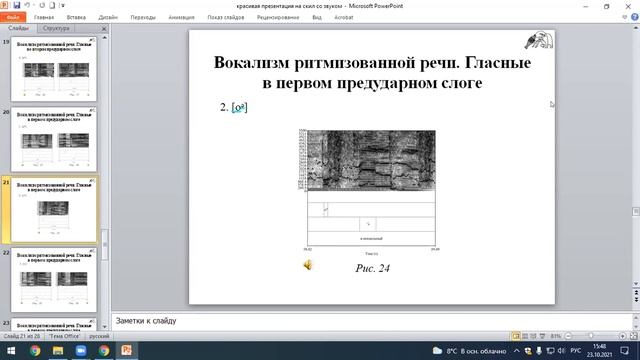Click the 'русский' language status entry

pos(99,336)
